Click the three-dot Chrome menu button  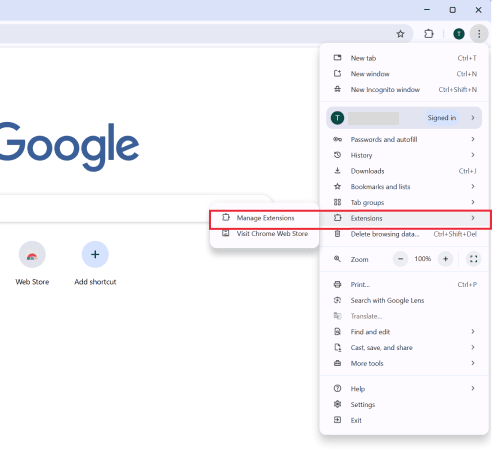coord(479,34)
